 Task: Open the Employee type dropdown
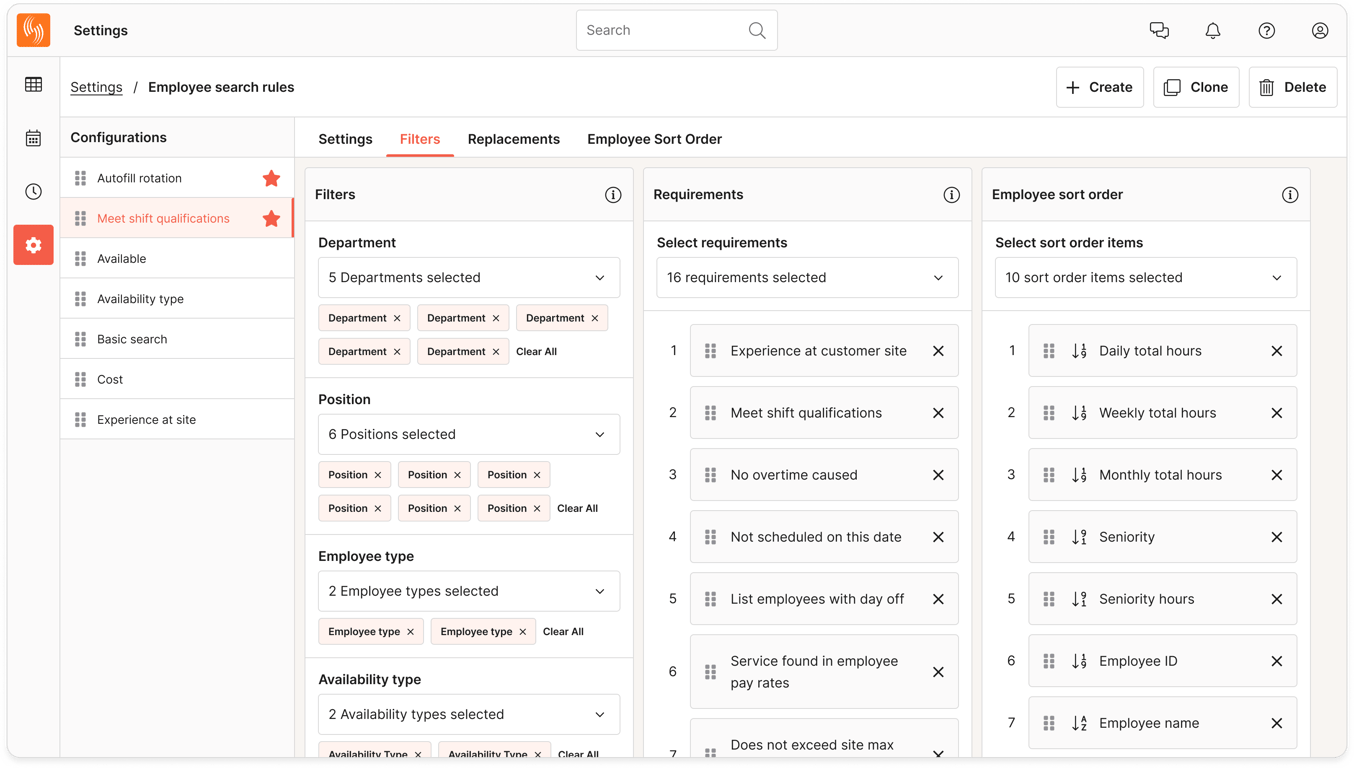coord(469,592)
